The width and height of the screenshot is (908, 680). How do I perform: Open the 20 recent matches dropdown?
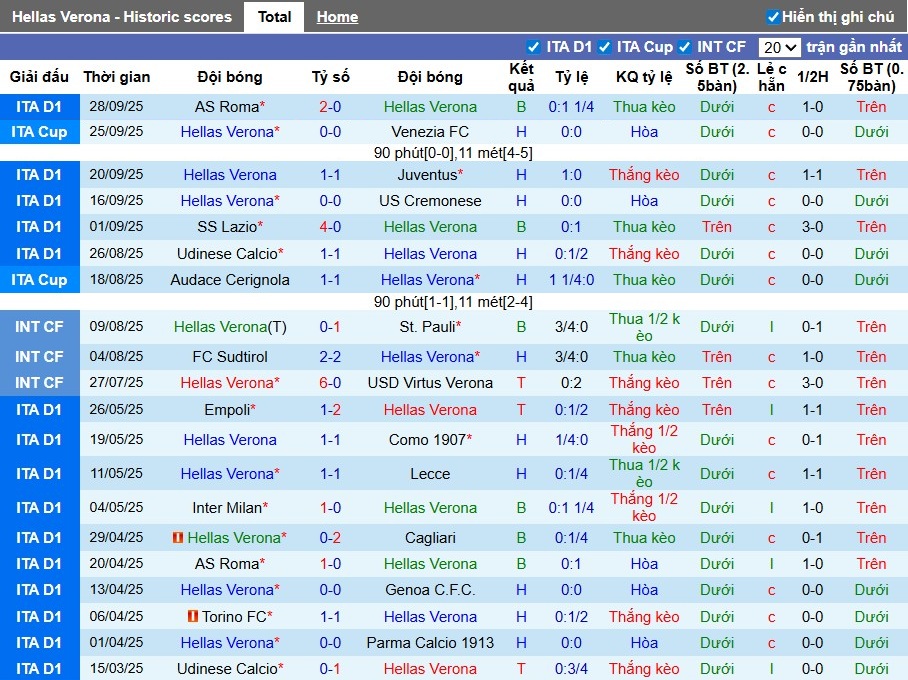[x=779, y=47]
